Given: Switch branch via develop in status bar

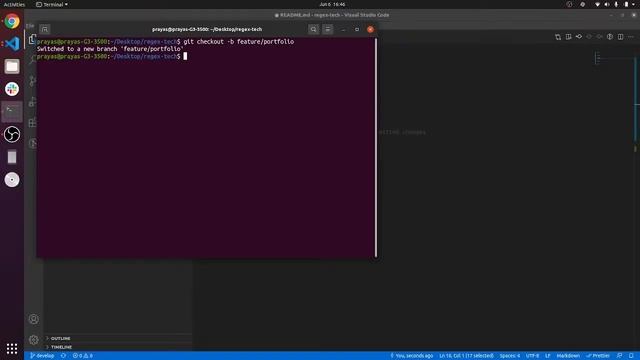Looking at the screenshot, I should 42,356.
